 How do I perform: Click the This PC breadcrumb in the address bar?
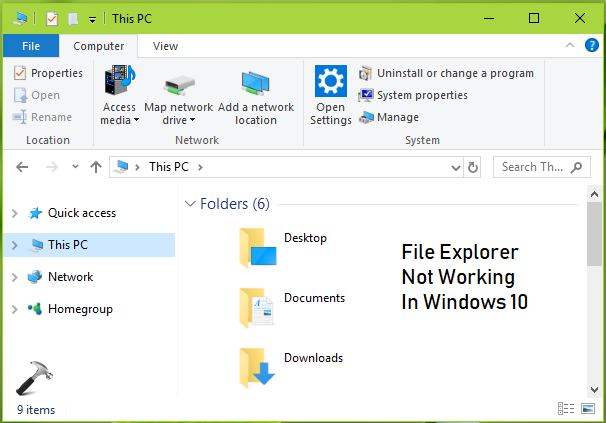click(x=169, y=167)
